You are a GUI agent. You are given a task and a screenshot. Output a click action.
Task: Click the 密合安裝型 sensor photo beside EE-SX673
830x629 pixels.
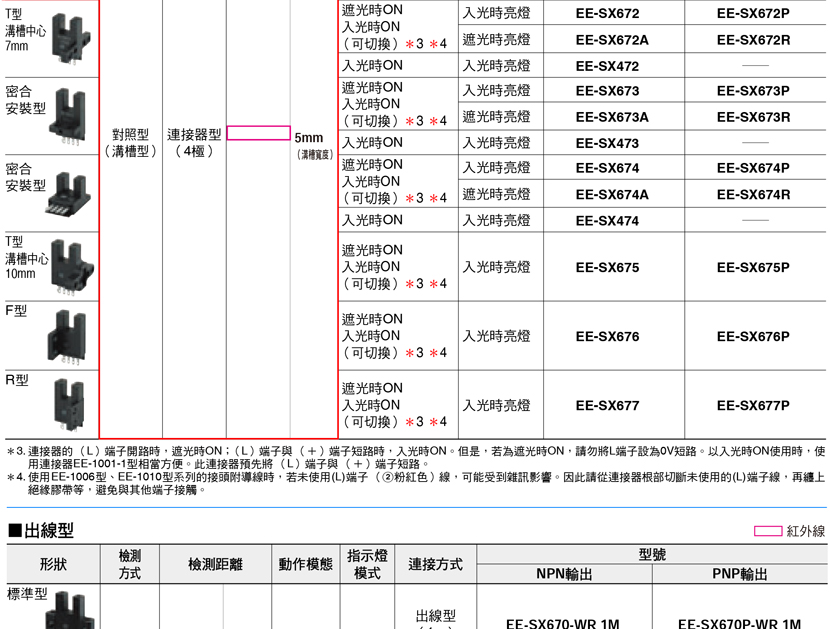tap(67, 116)
